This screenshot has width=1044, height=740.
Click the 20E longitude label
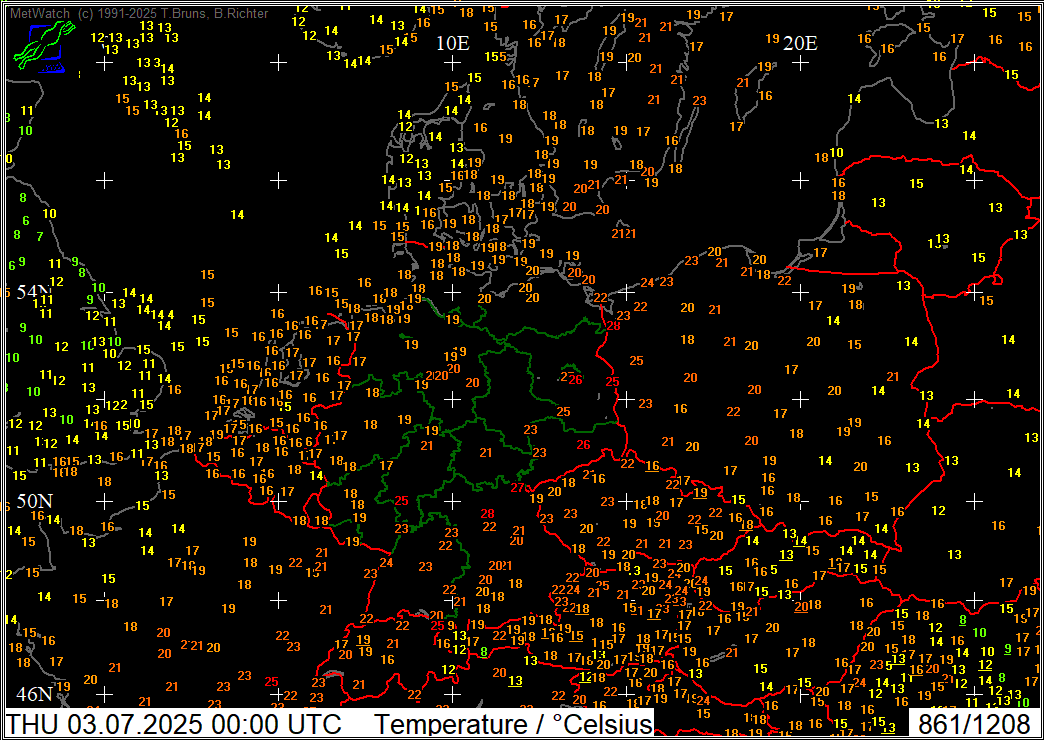pos(800,44)
